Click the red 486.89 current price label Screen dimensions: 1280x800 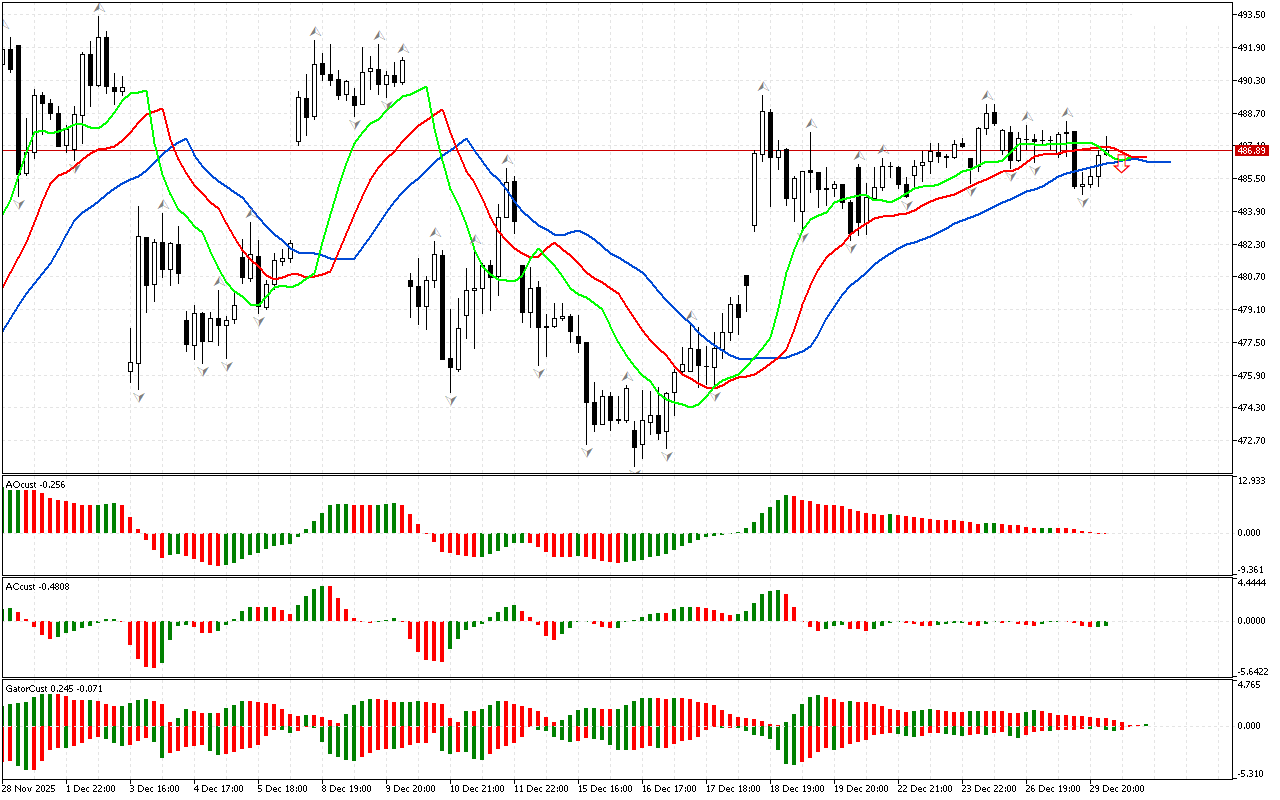1252,150
